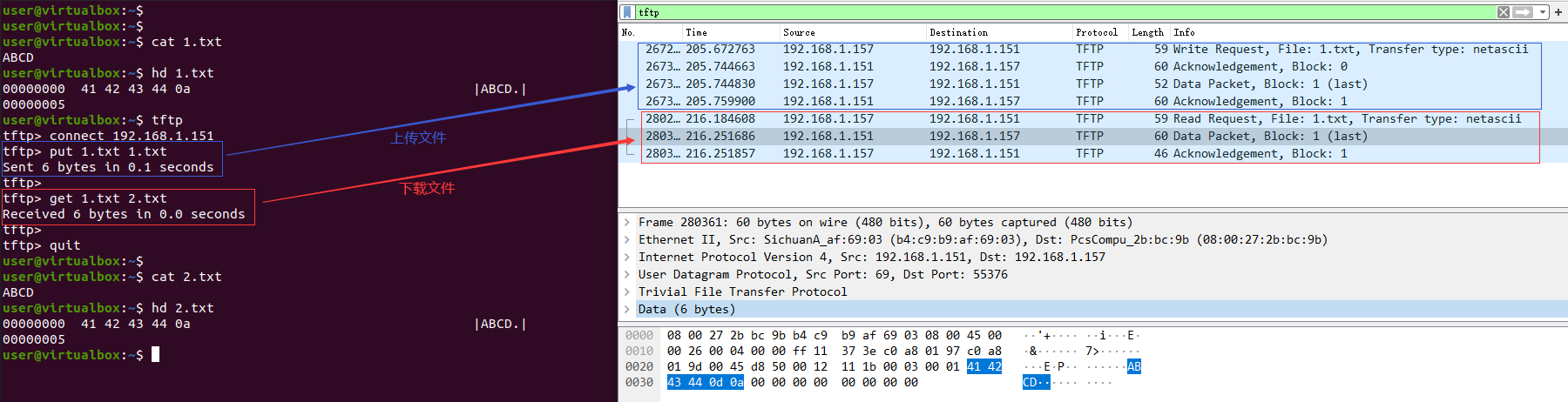The width and height of the screenshot is (1568, 402).
Task: Click 'Received 6 bytes in 0.0 seconds' line
Action: coord(124,214)
